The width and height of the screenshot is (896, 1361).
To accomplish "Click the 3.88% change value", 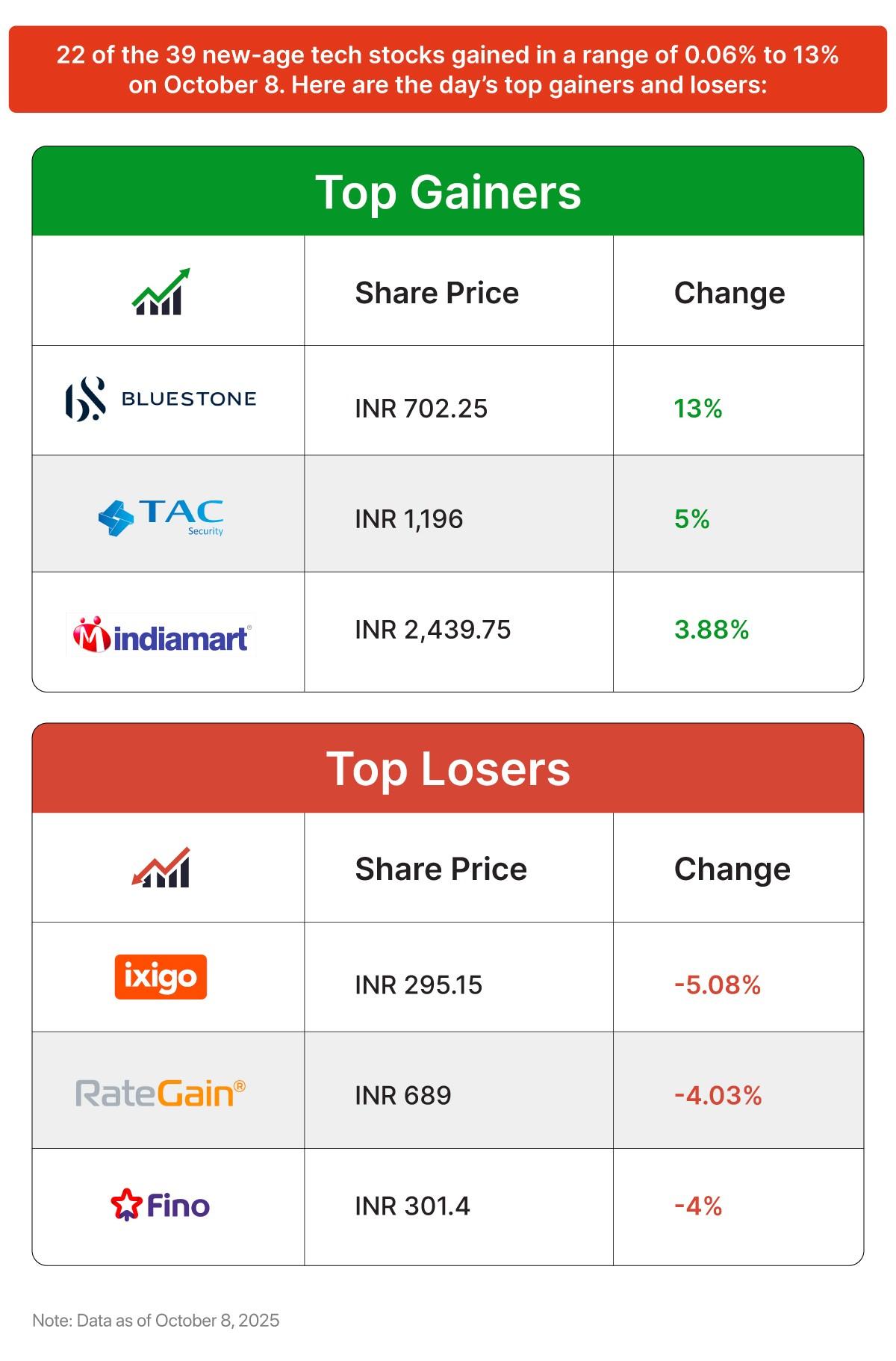I will [712, 630].
